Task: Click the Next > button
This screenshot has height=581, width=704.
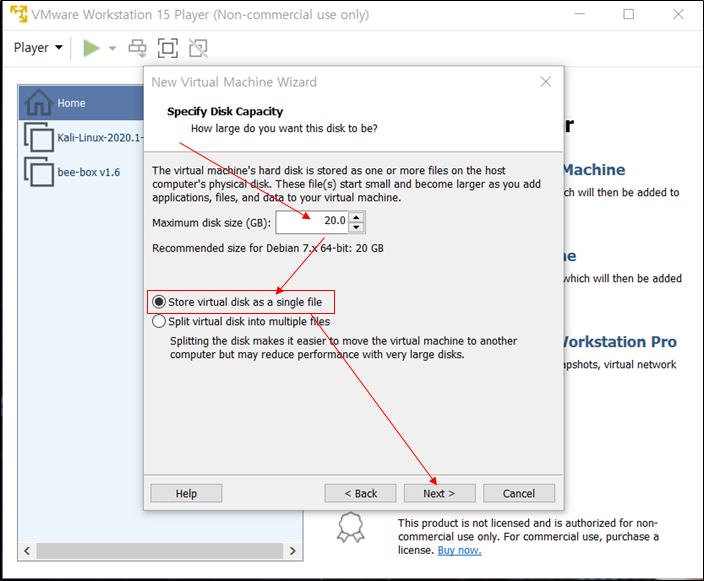Action: pos(440,493)
